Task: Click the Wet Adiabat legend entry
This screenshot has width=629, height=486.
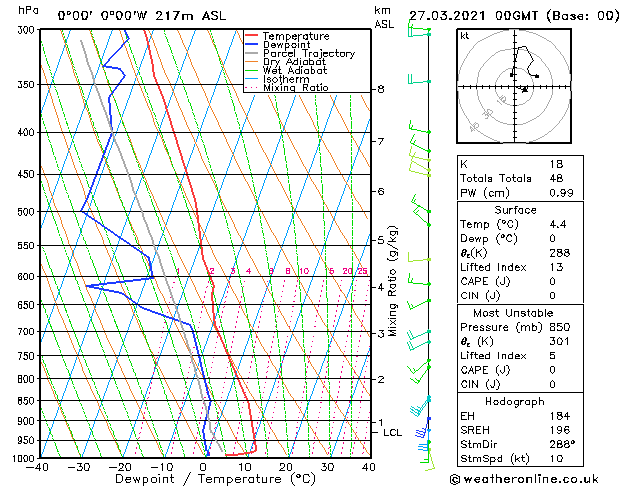Action: pos(295,70)
